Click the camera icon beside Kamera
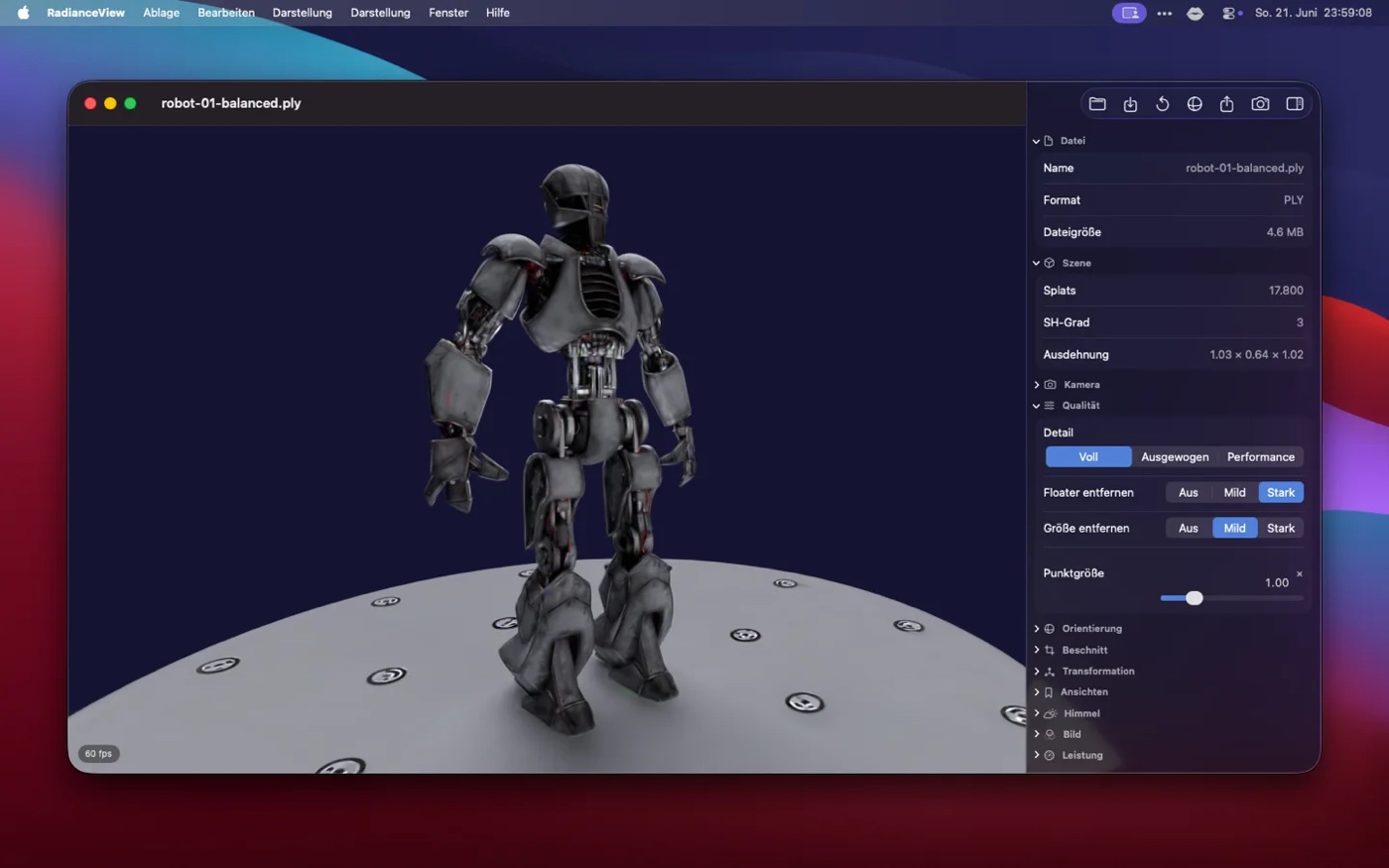The height and width of the screenshot is (868, 1389). point(1051,385)
